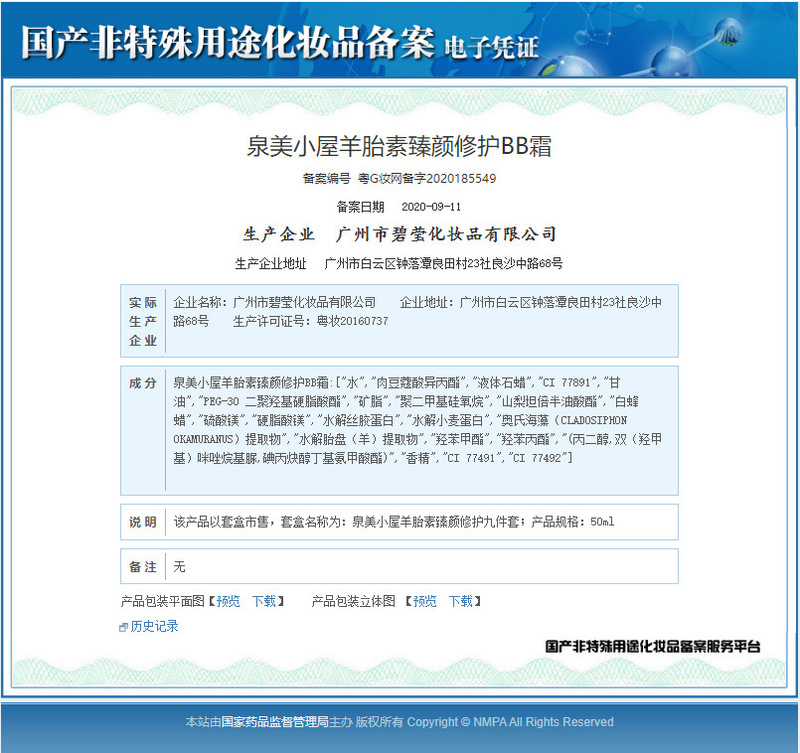800x753 pixels.
Task: Click the filing date 2020-09-11
Action: coord(431,207)
